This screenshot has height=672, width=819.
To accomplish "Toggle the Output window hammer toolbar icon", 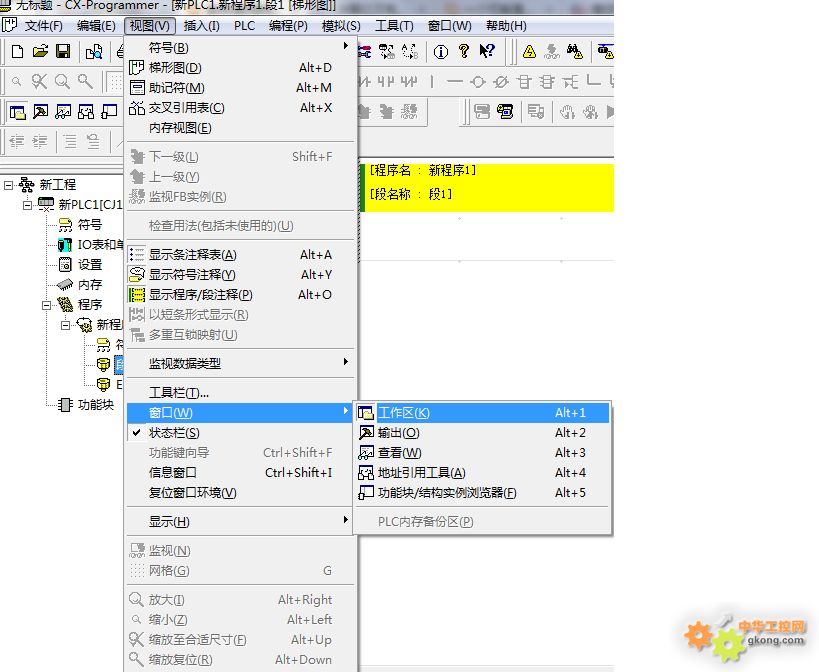I will (x=40, y=112).
